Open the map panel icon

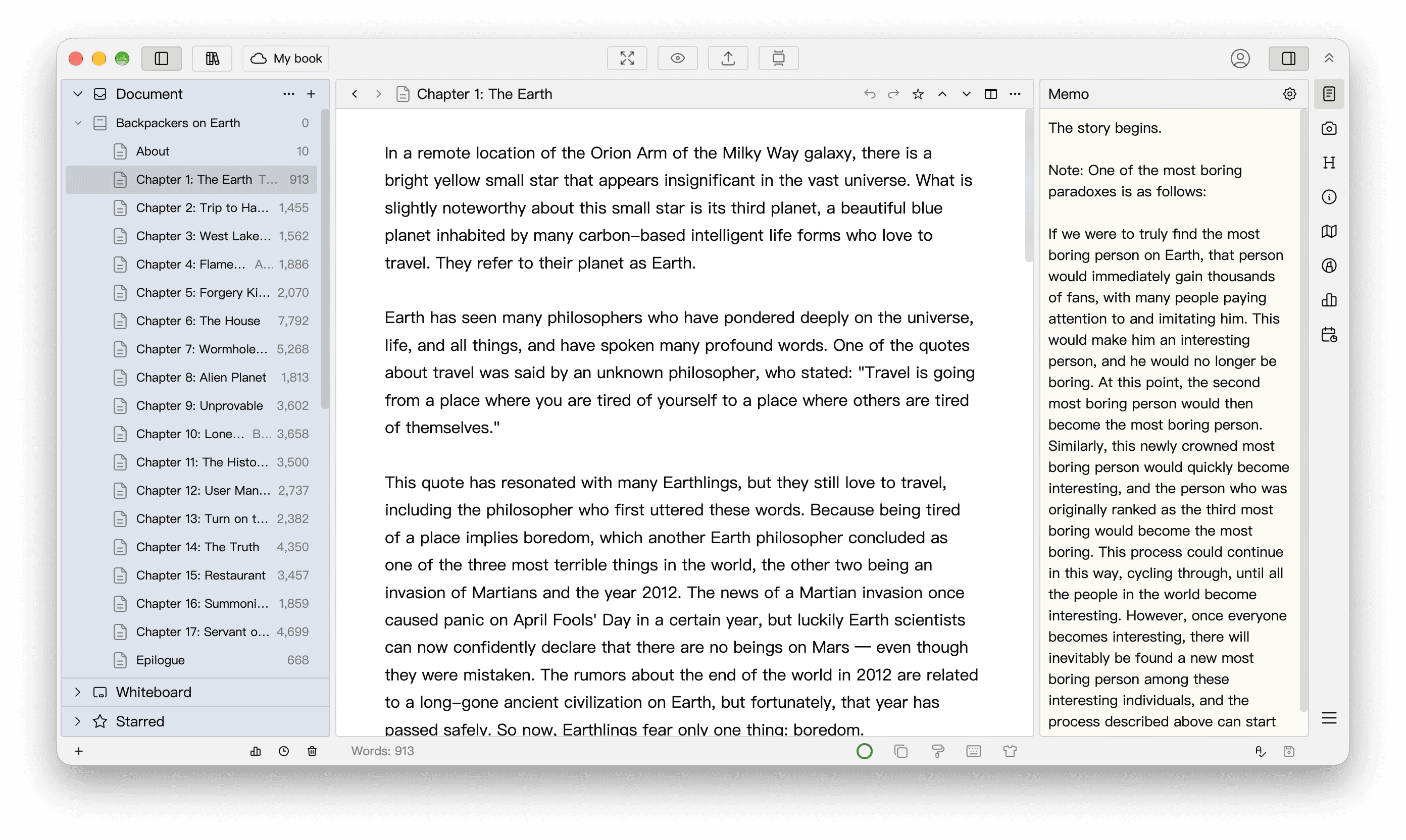pyautogui.click(x=1328, y=232)
